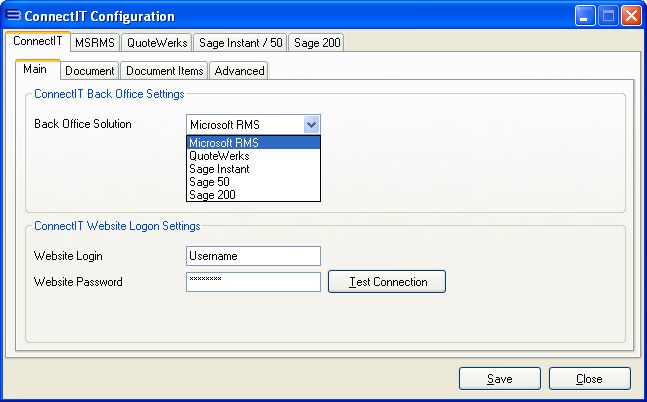Click the ConnectIT app icon in title bar
647x402 pixels.
pos(13,15)
